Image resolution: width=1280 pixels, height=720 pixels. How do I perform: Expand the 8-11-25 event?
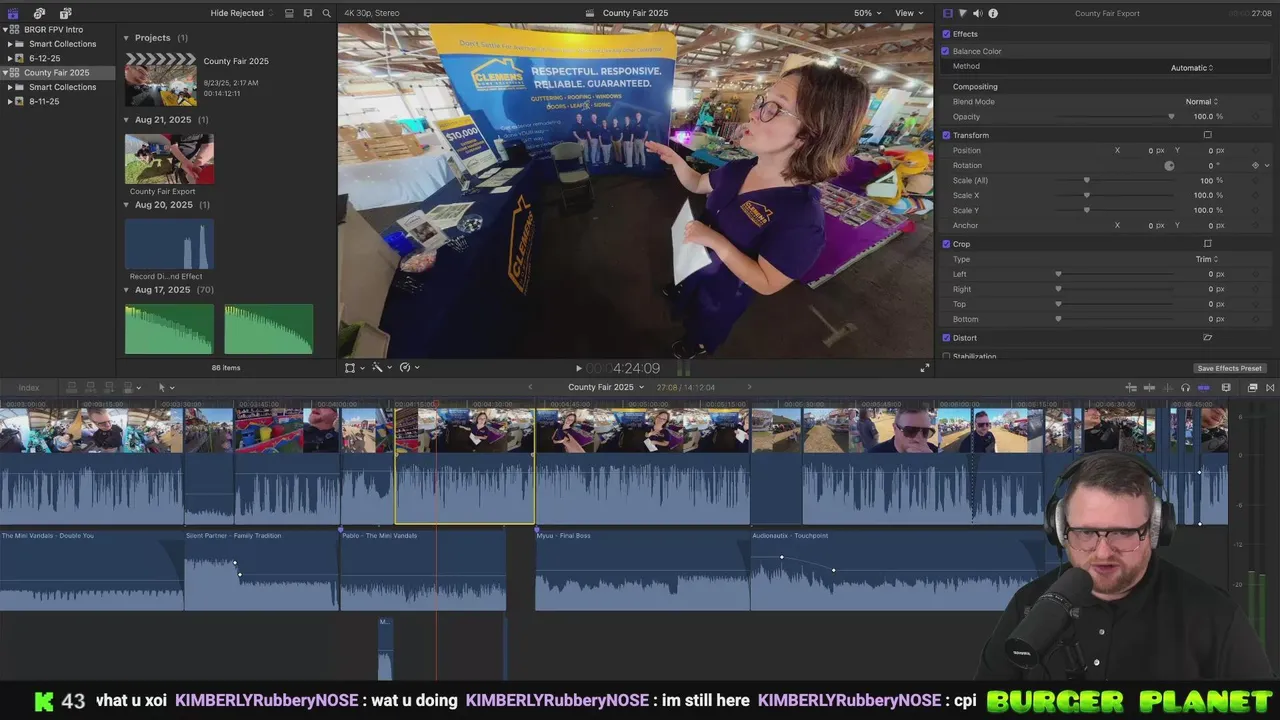[x=10, y=101]
